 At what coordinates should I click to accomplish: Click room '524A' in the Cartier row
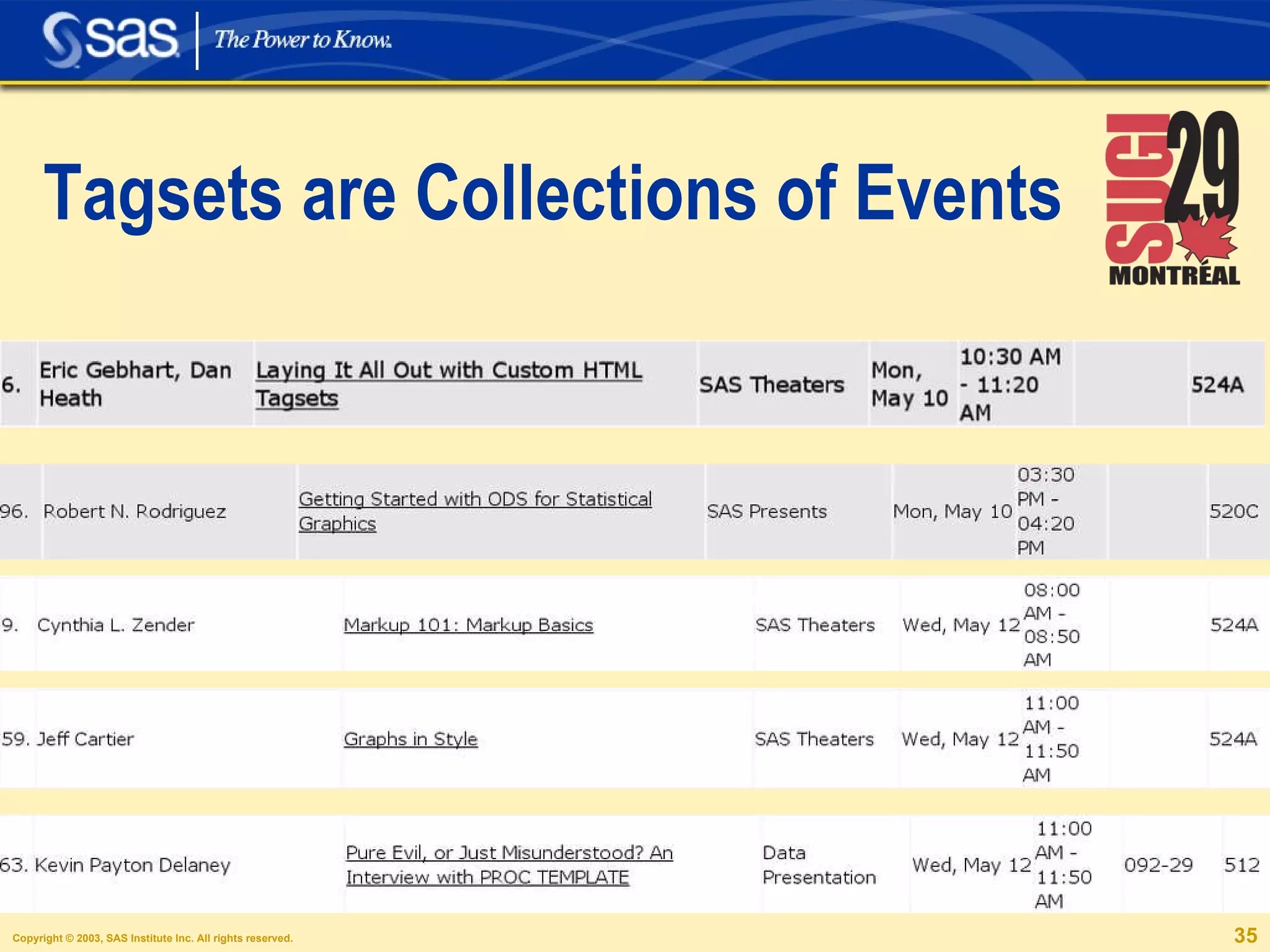pos(1233,739)
